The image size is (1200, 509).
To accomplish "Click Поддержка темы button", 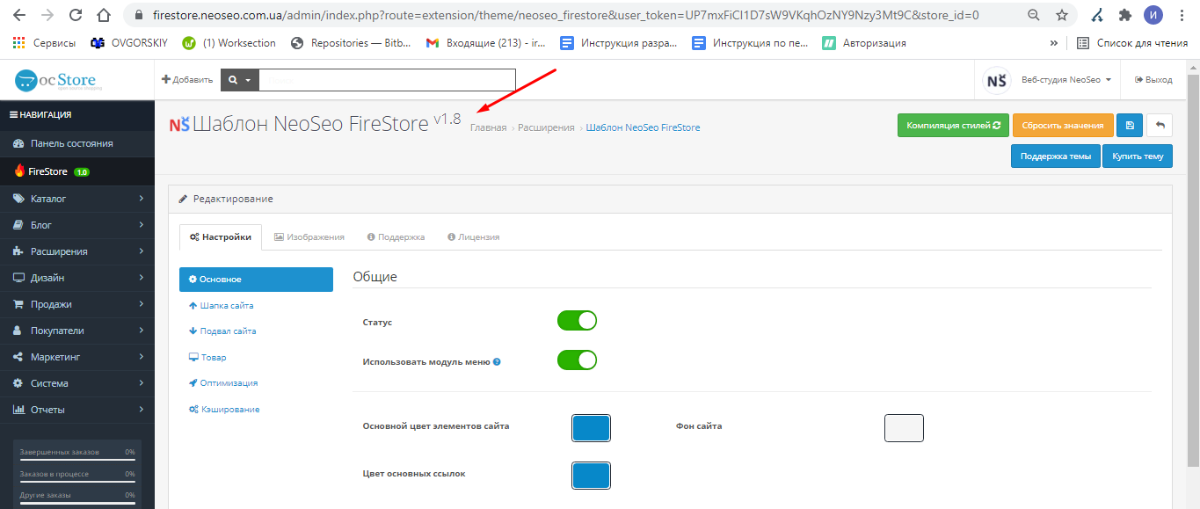I will coord(1056,156).
